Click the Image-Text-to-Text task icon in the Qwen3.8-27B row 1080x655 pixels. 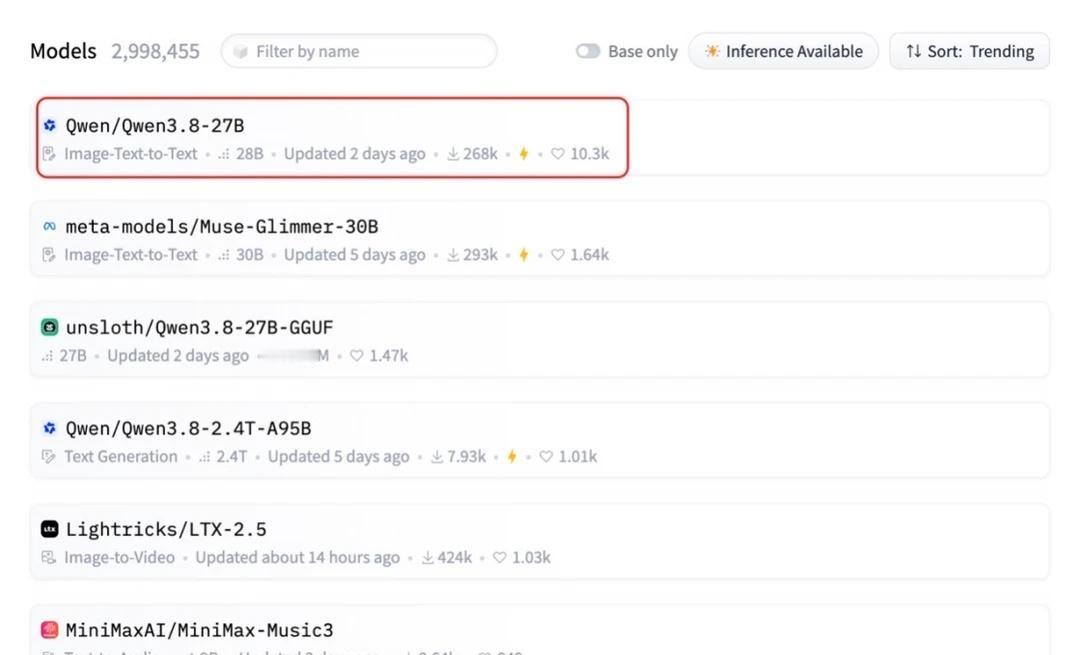click(49, 154)
